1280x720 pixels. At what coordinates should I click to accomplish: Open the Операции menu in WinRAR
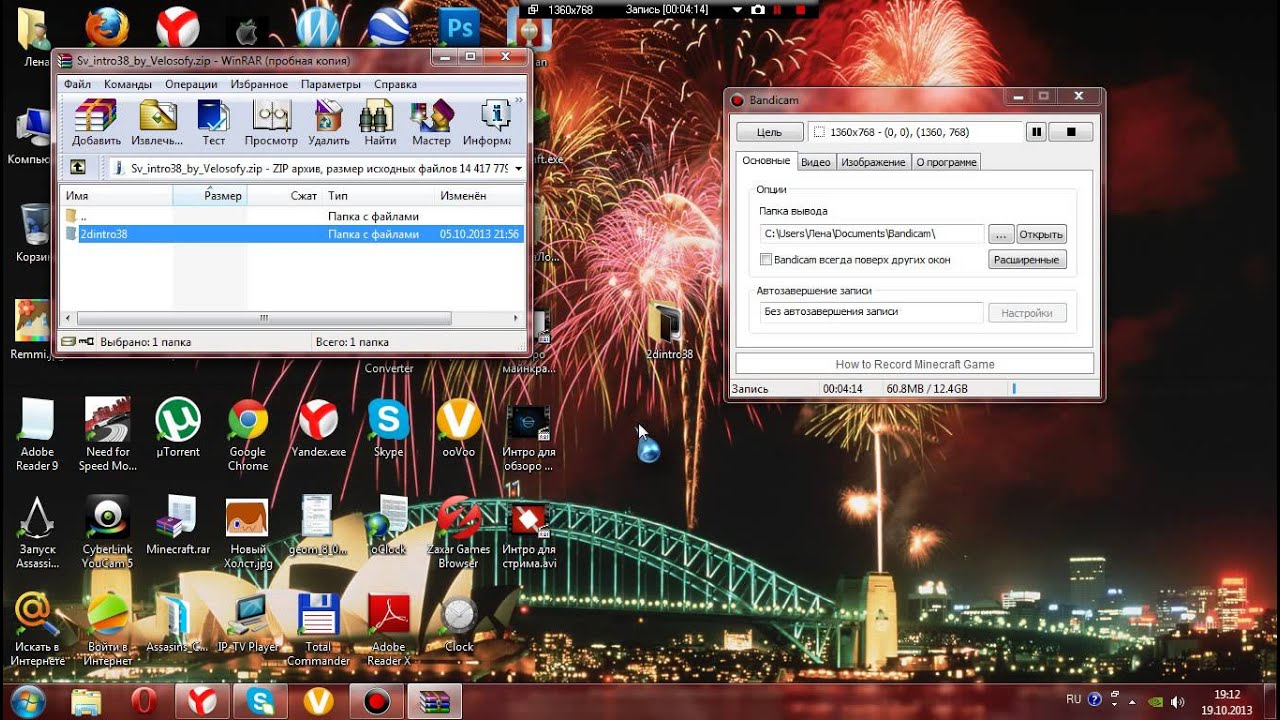point(191,84)
